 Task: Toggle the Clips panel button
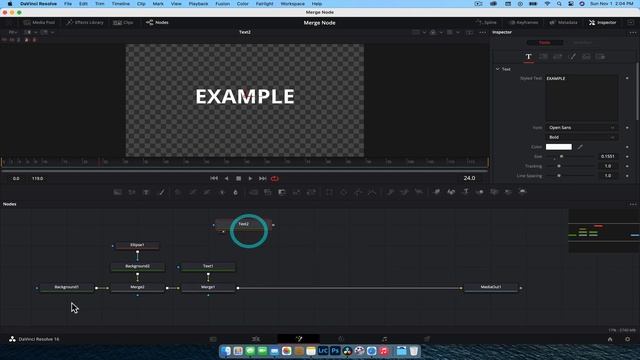point(123,22)
